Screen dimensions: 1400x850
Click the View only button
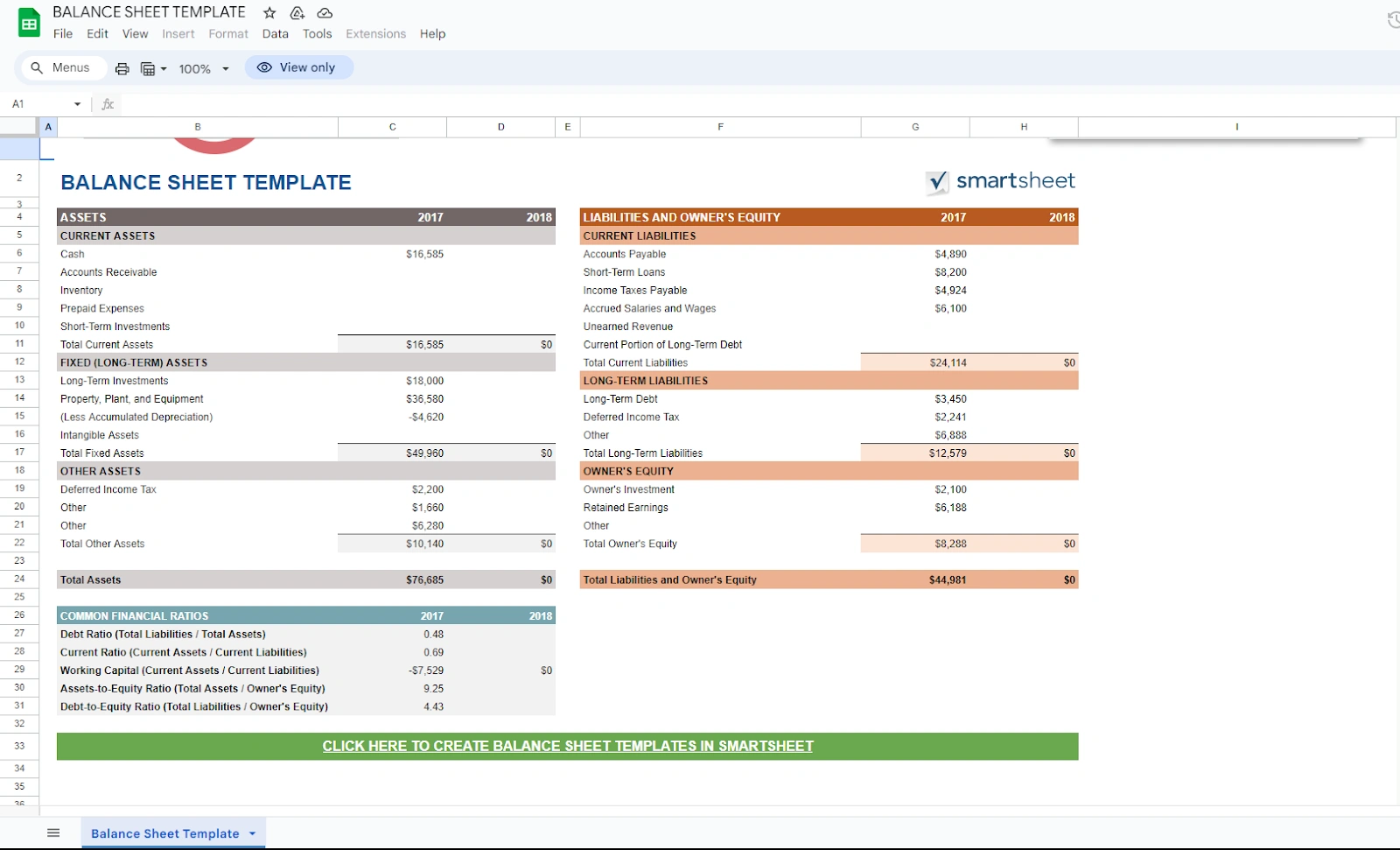(x=298, y=67)
